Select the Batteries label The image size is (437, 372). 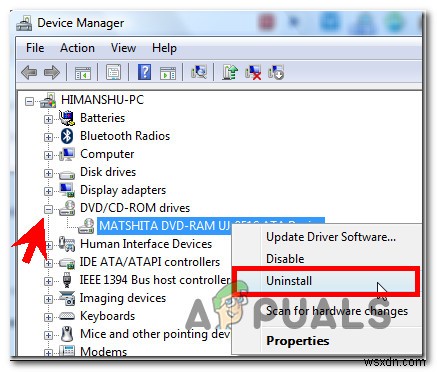click(x=102, y=118)
